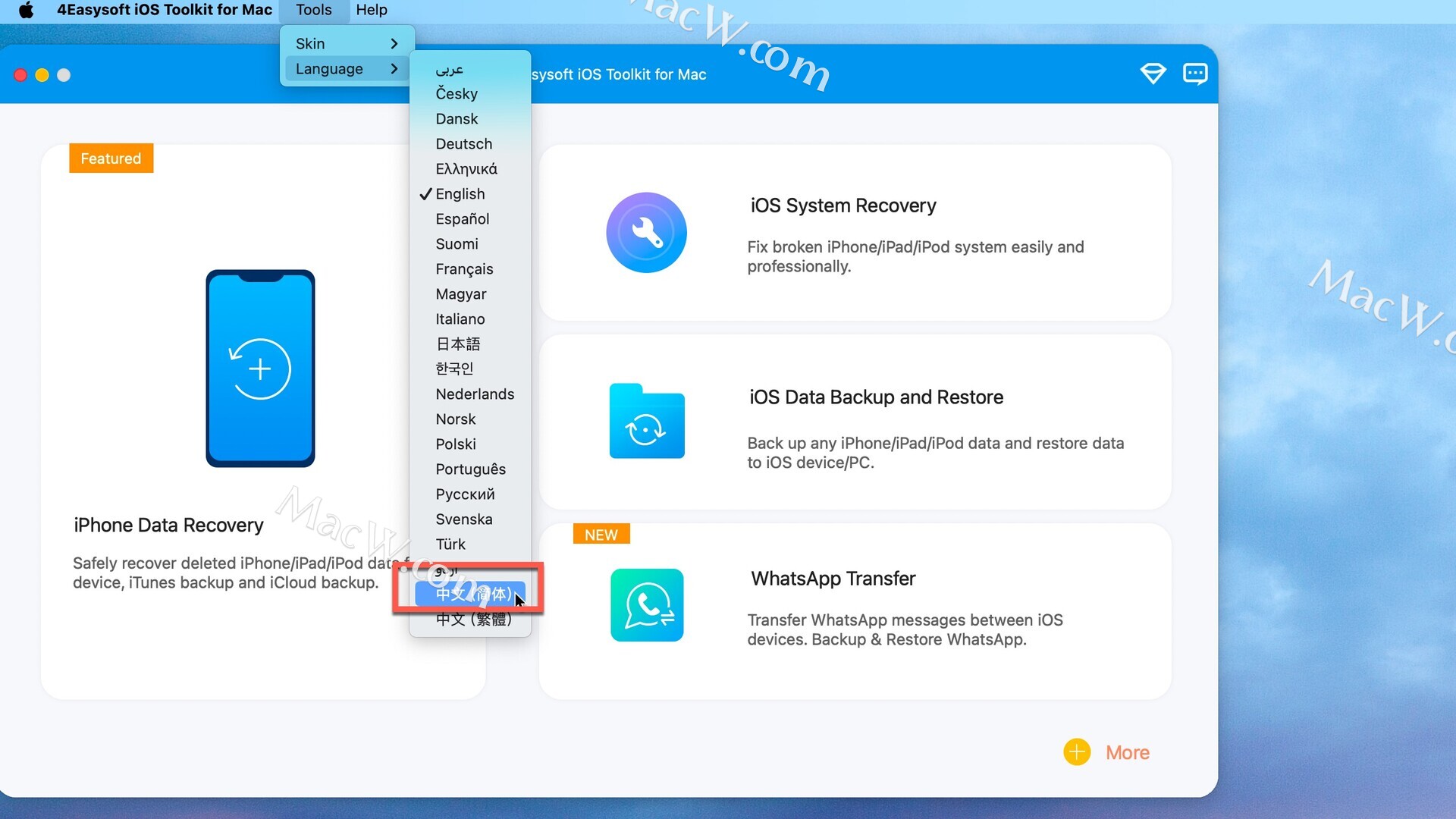Select Suomi language
The height and width of the screenshot is (819, 1456).
(470, 244)
